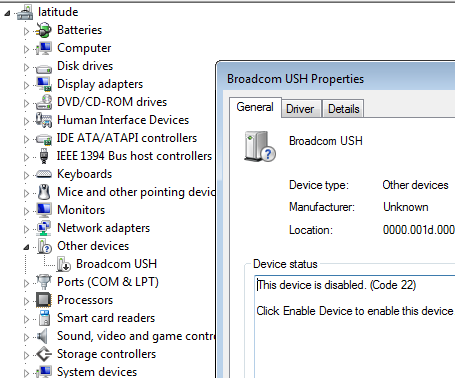Open the Driver tab
The image size is (455, 378).
(x=300, y=109)
